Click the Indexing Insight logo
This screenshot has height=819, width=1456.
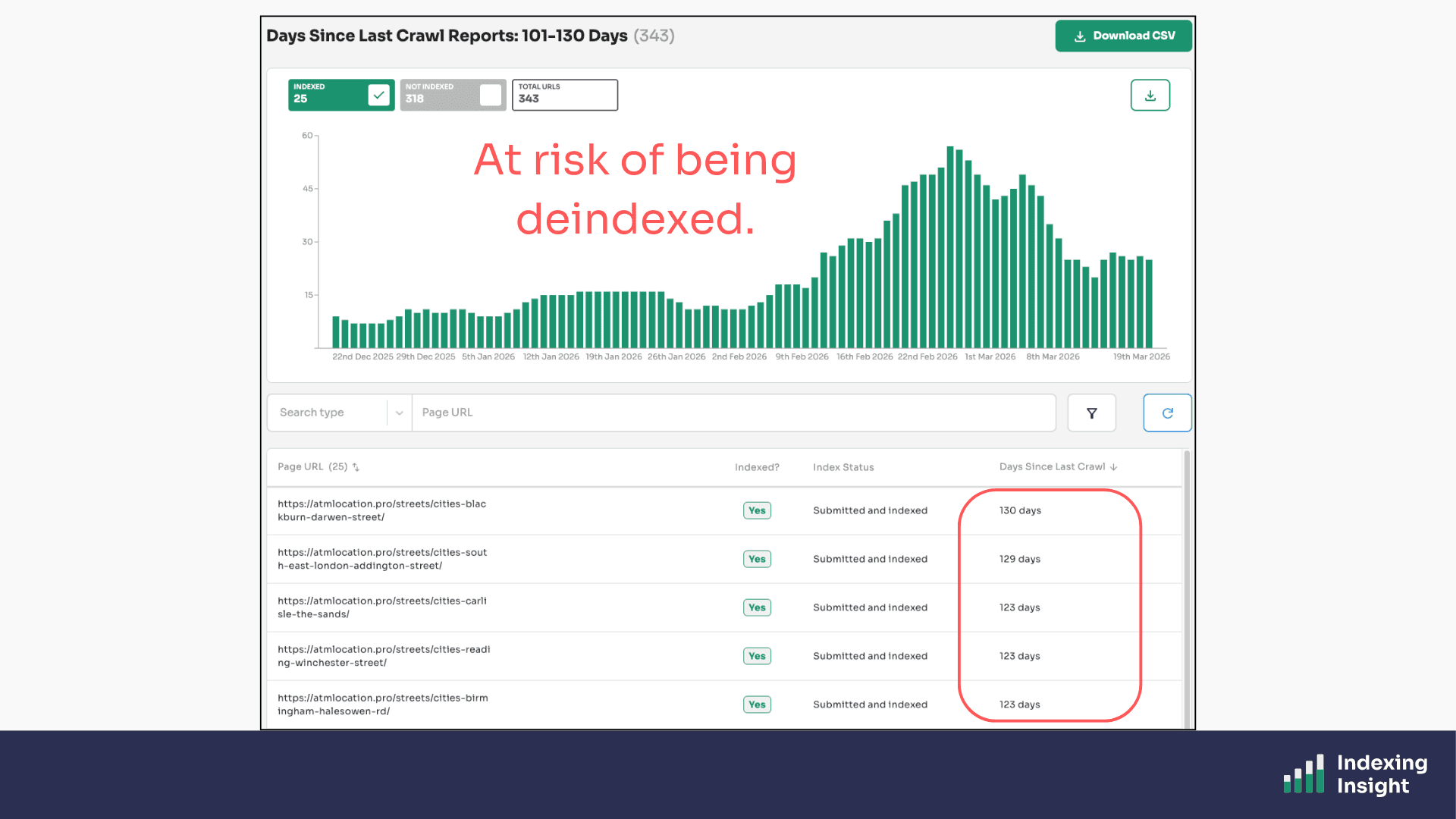(1355, 774)
